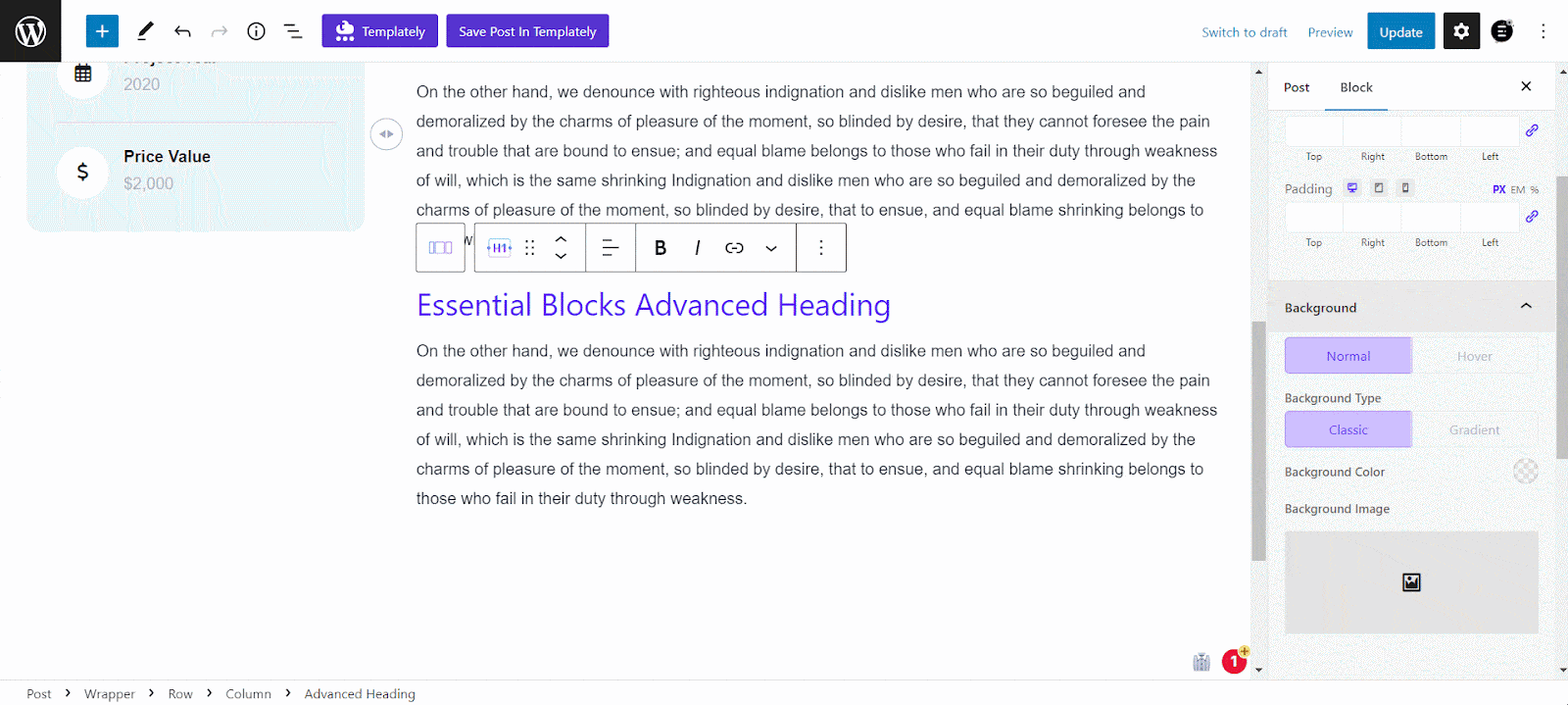
Task: Click the editor vertical scrollbar thumb
Action: click(1258, 441)
